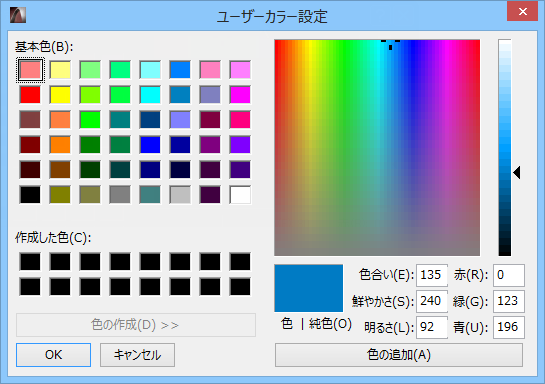
Task: Select the brown swatch in fifth row
Action: click(60, 170)
